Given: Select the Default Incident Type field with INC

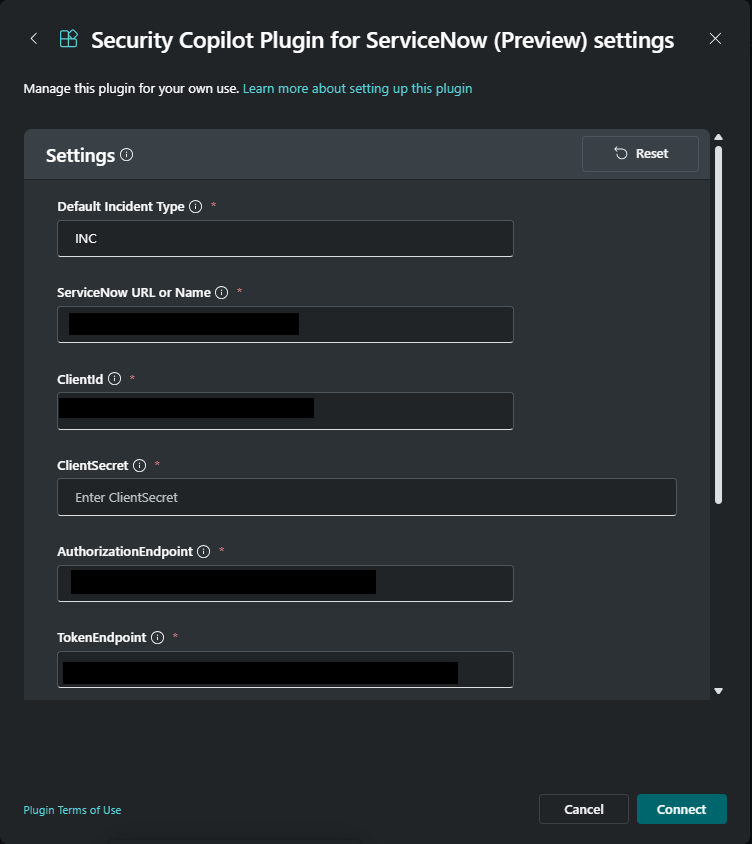Looking at the screenshot, I should coord(286,238).
